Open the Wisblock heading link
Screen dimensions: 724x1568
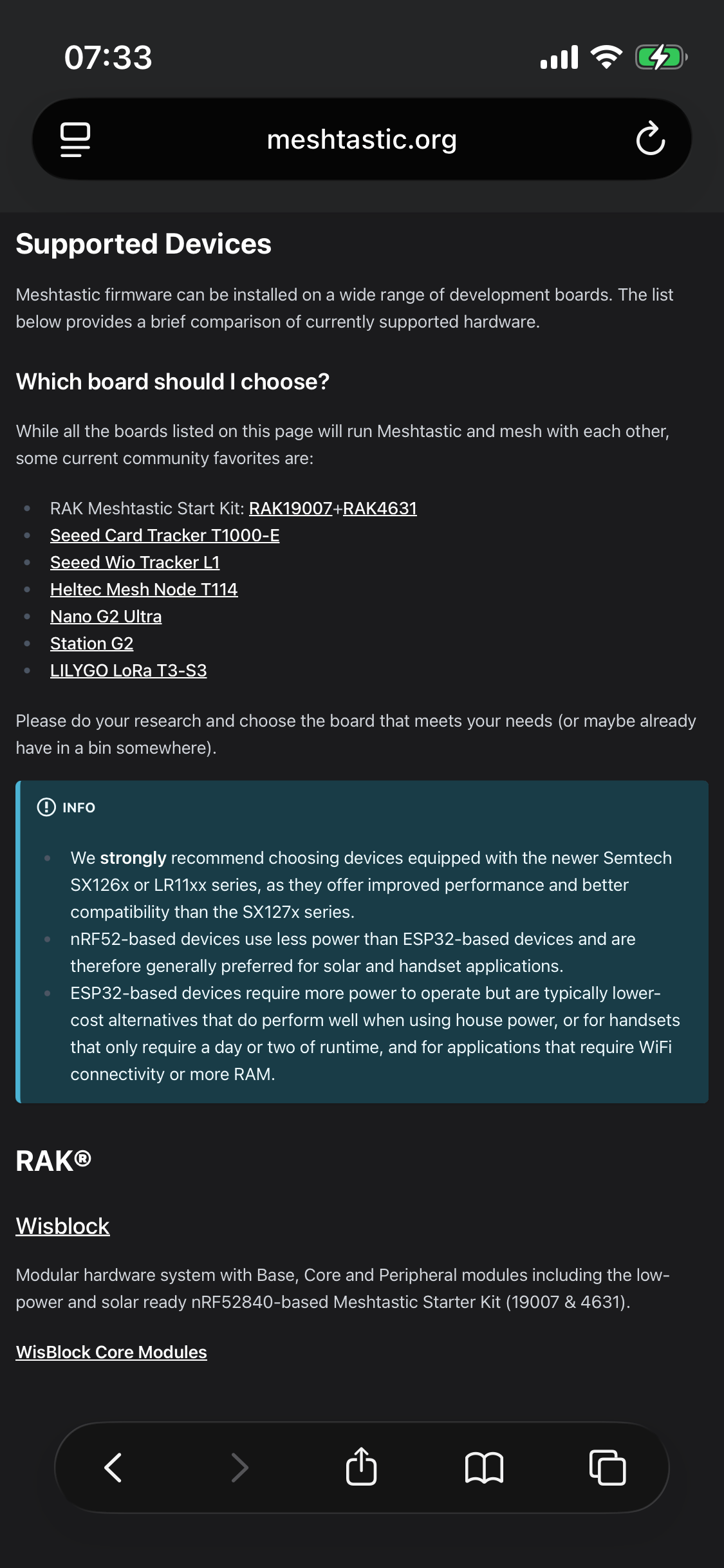click(62, 1226)
